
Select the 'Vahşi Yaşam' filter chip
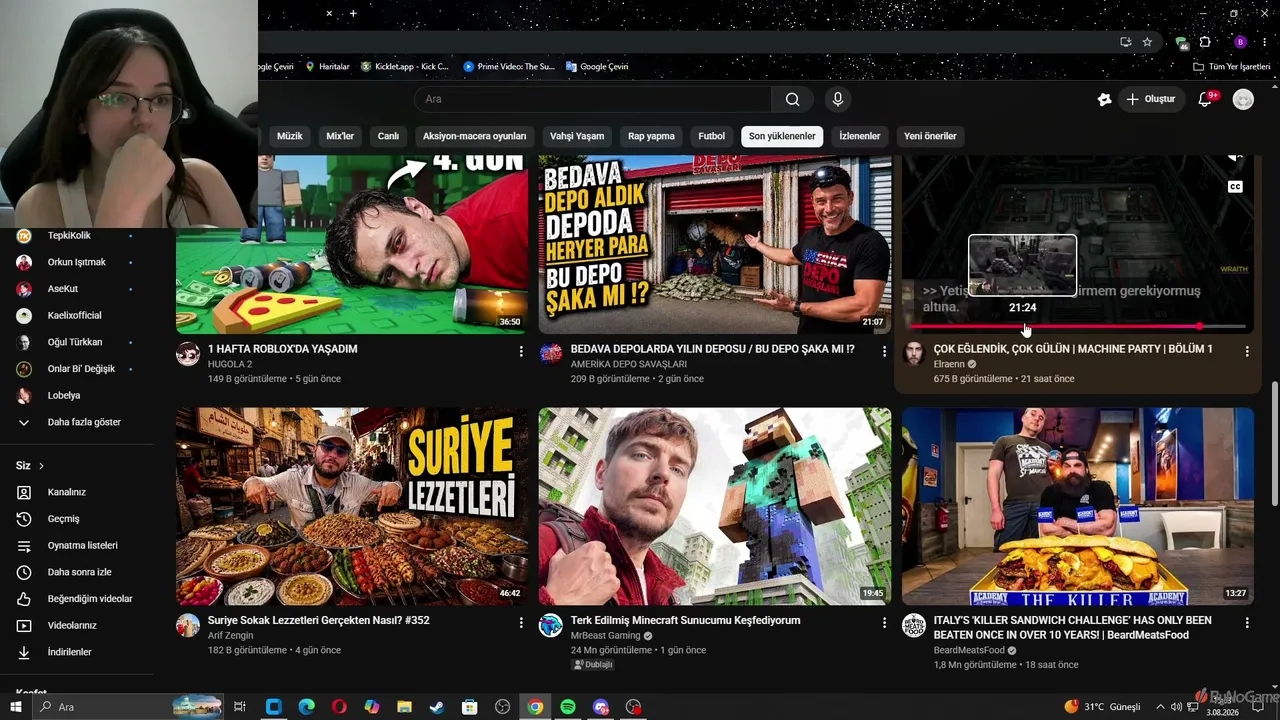[577, 136]
